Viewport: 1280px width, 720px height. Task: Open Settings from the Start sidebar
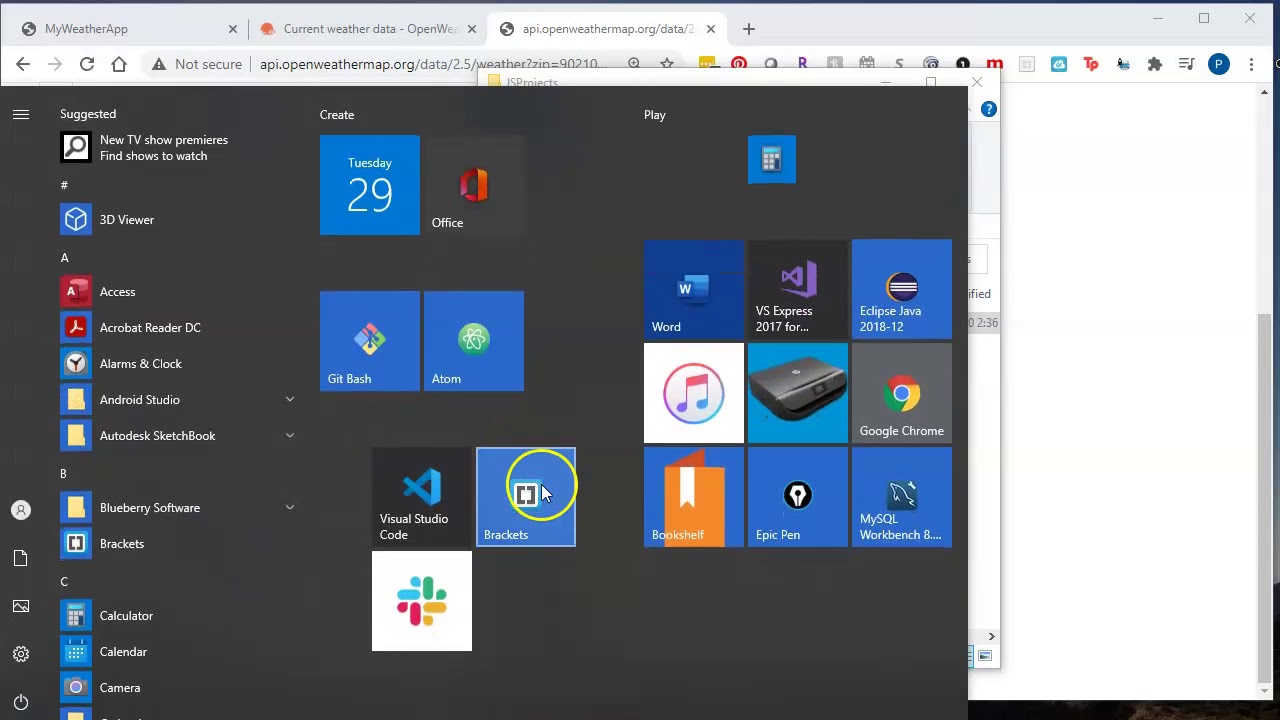(21, 654)
